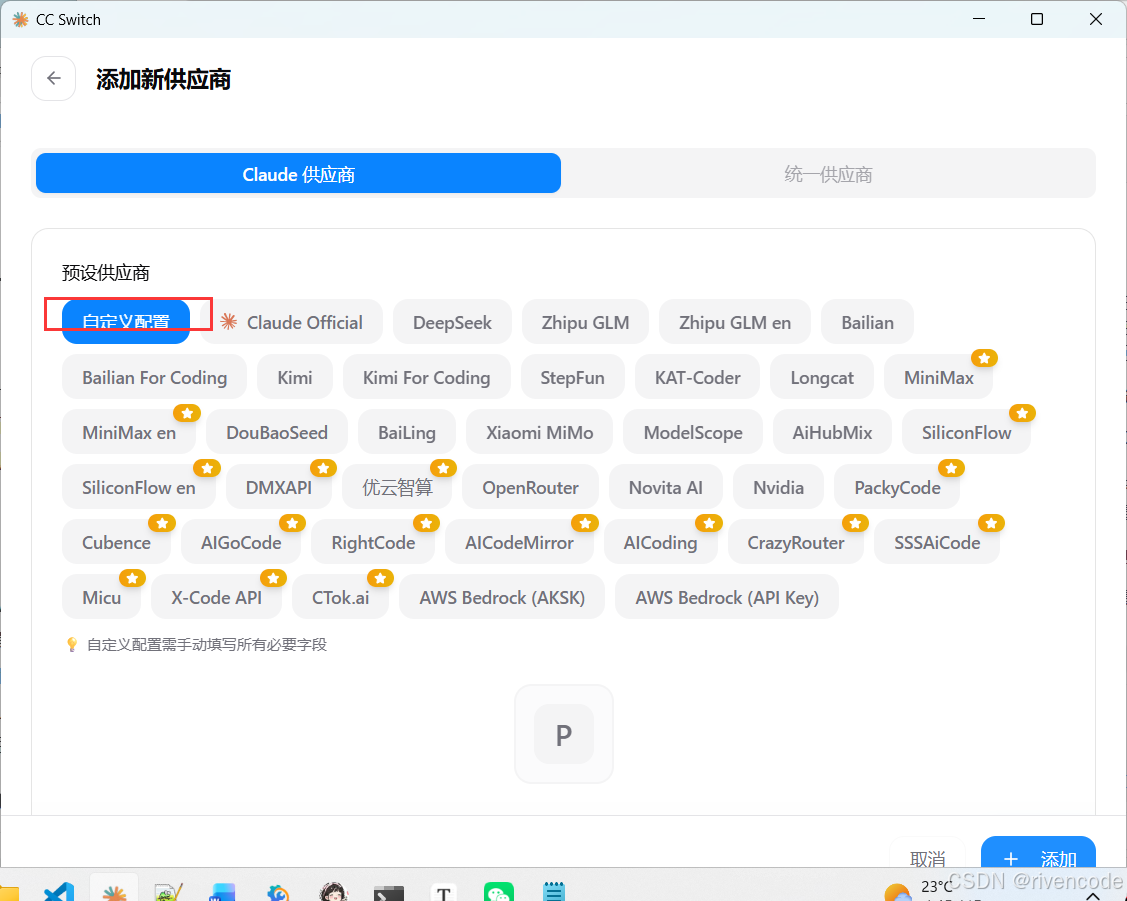Open WeChat from the taskbar
This screenshot has width=1127, height=901.
tap(499, 892)
